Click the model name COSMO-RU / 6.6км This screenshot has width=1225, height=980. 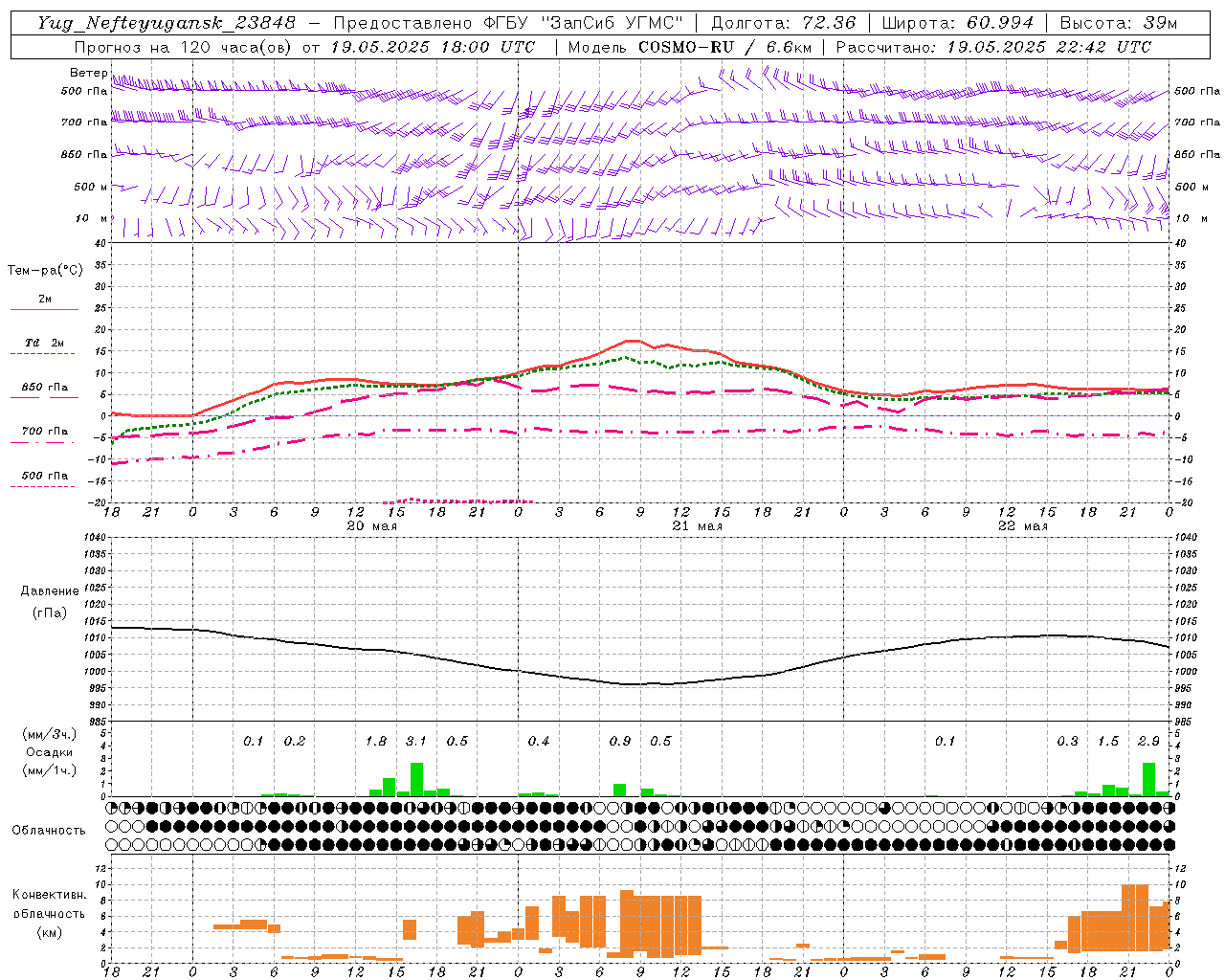click(725, 47)
